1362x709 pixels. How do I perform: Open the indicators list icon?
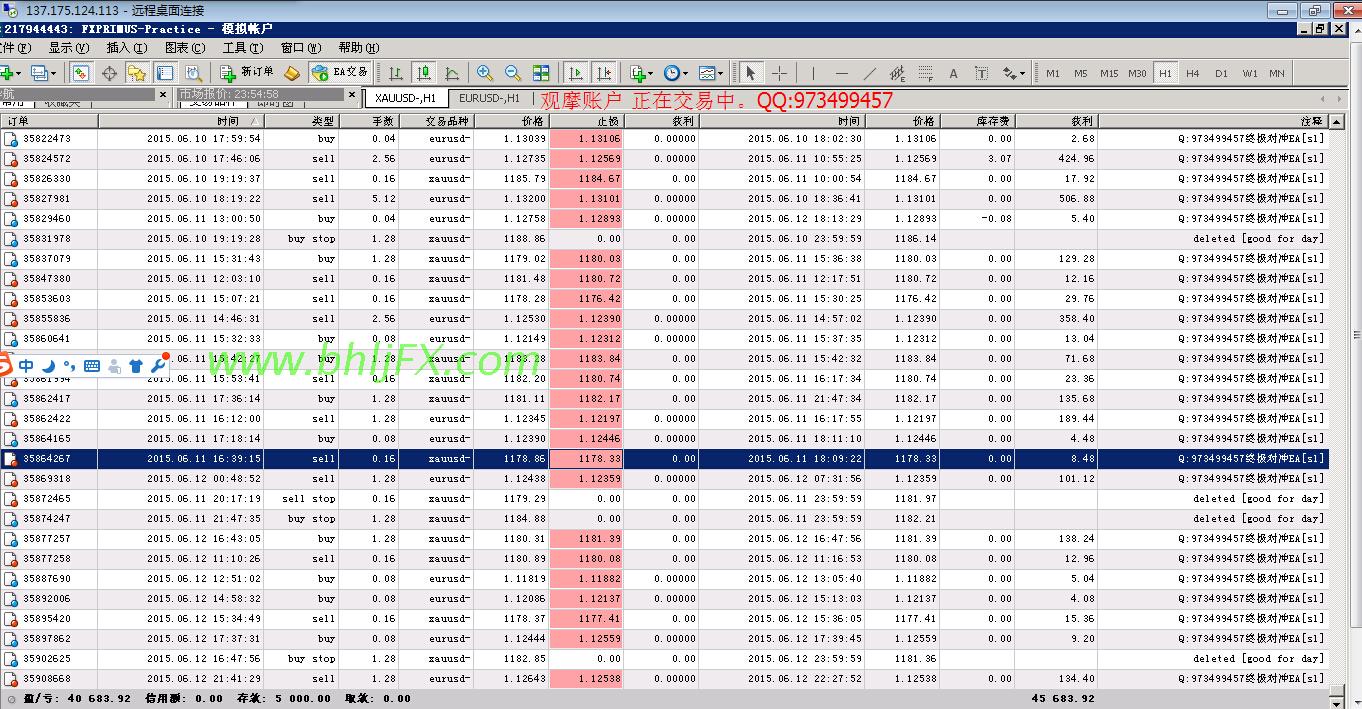click(637, 73)
